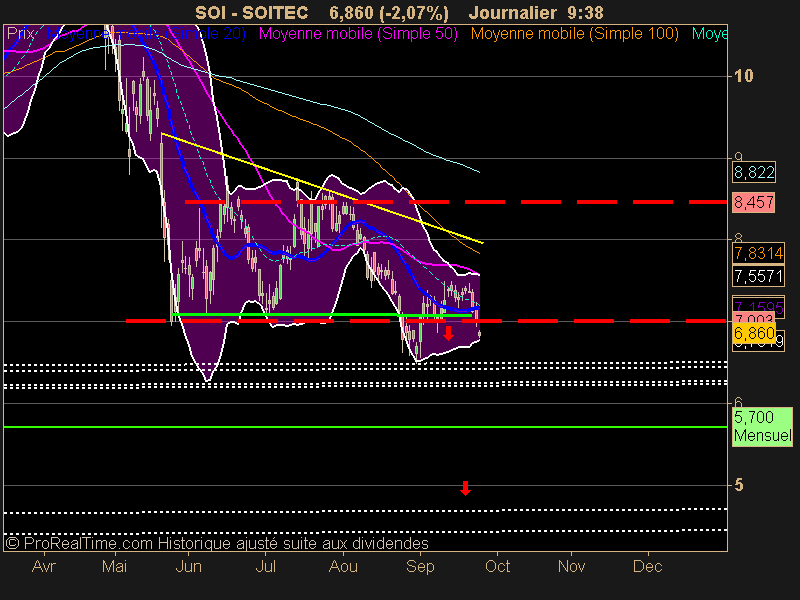Click the Nov month on time axis
Screen dimensions: 800x600
[571, 566]
